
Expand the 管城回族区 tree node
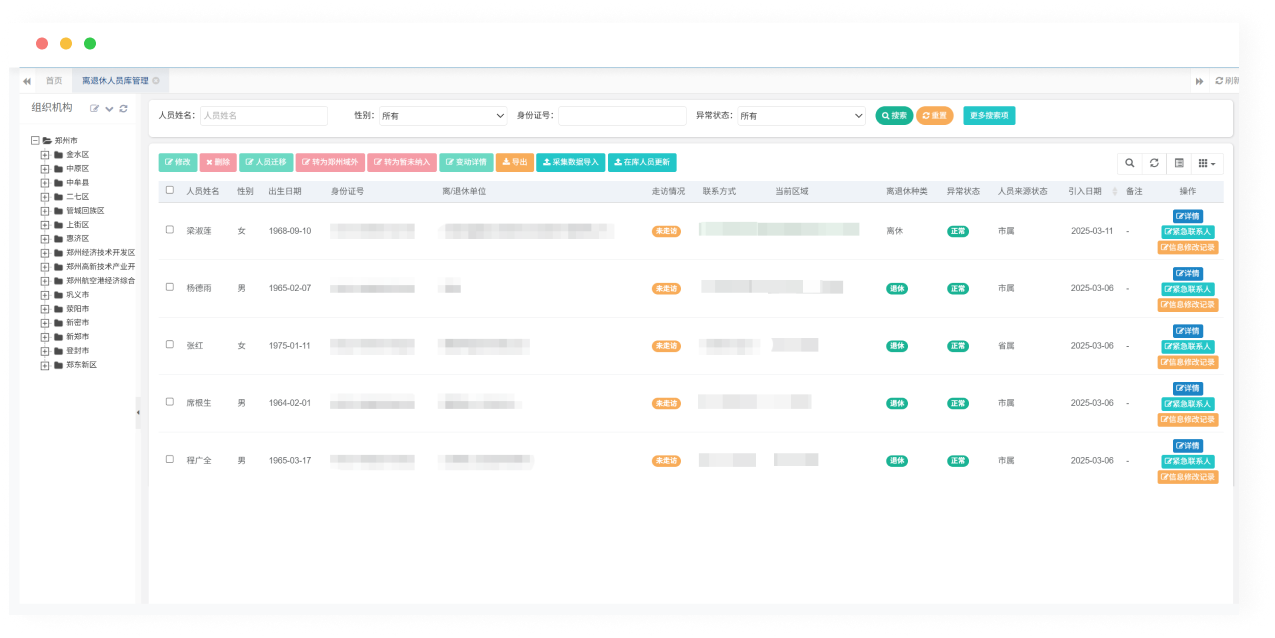point(45,211)
